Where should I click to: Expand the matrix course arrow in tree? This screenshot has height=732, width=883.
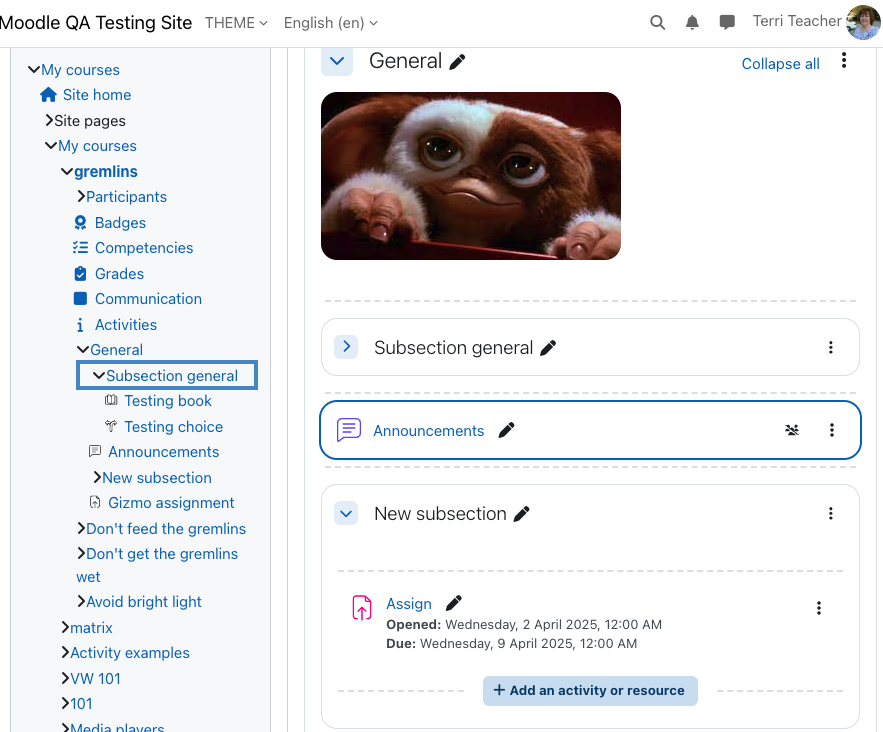[x=65, y=627]
